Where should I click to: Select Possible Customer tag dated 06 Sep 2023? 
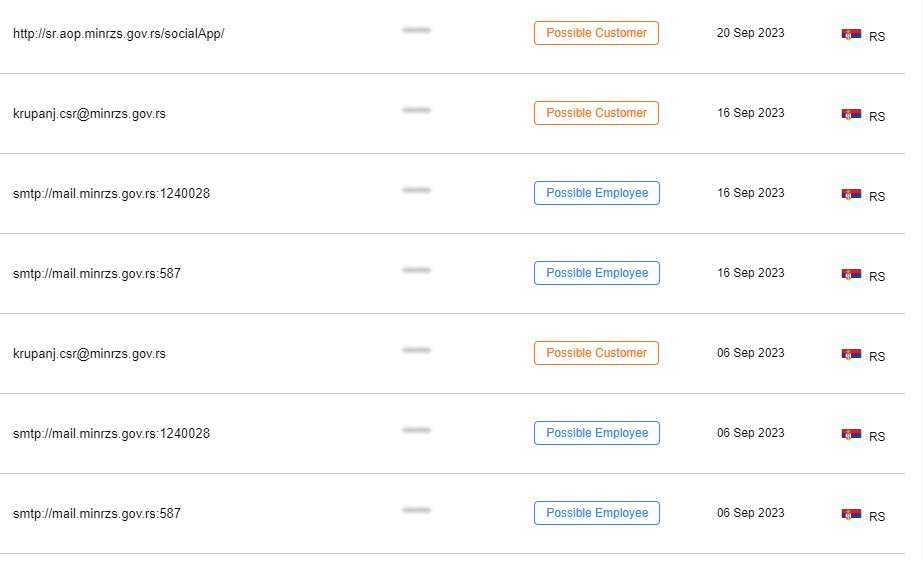point(596,353)
